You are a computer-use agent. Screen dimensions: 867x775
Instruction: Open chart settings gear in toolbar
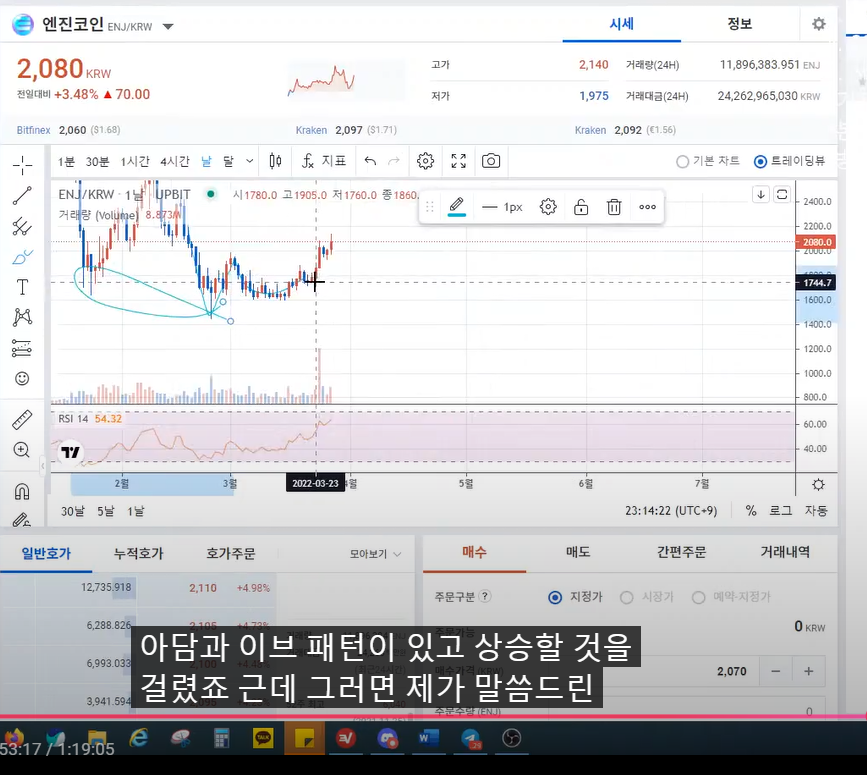(x=425, y=161)
